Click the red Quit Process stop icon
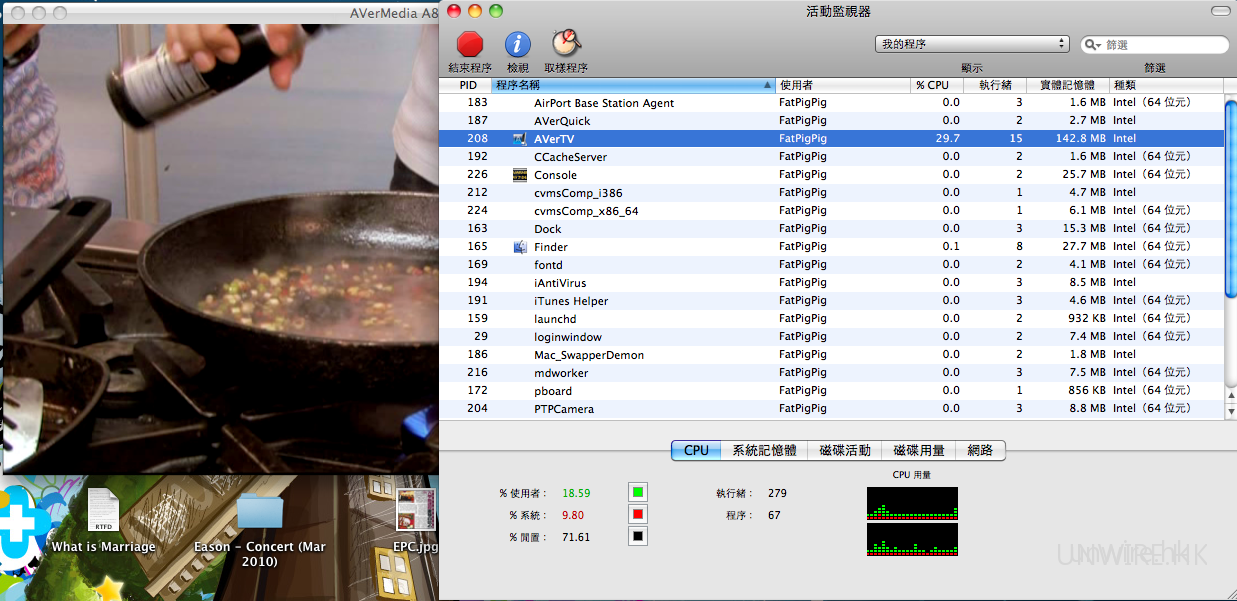The width and height of the screenshot is (1237, 601). (x=469, y=44)
